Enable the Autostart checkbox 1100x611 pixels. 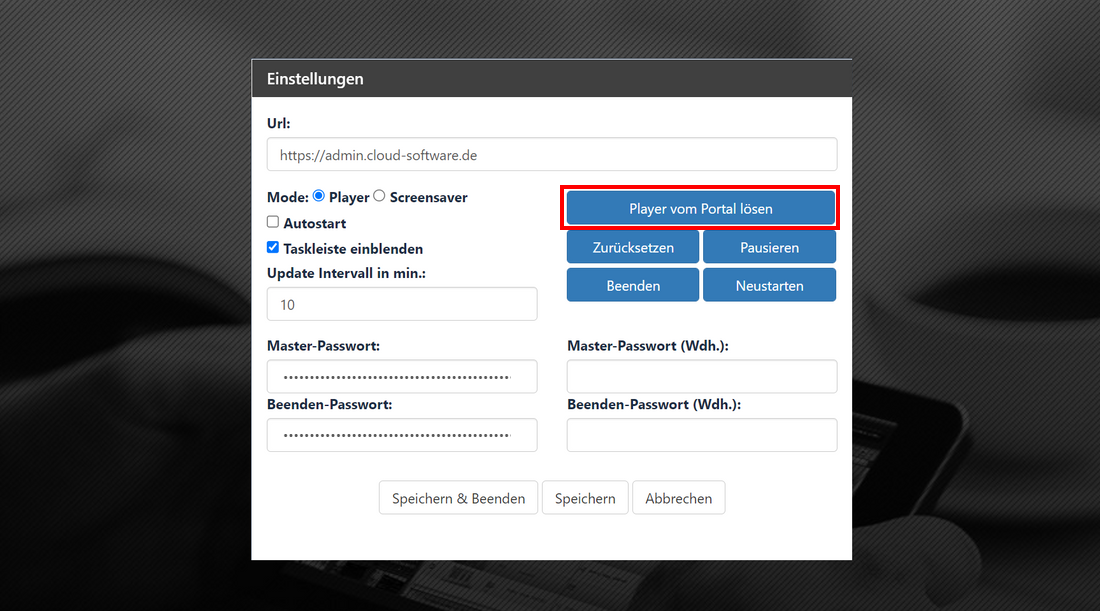coord(273,223)
